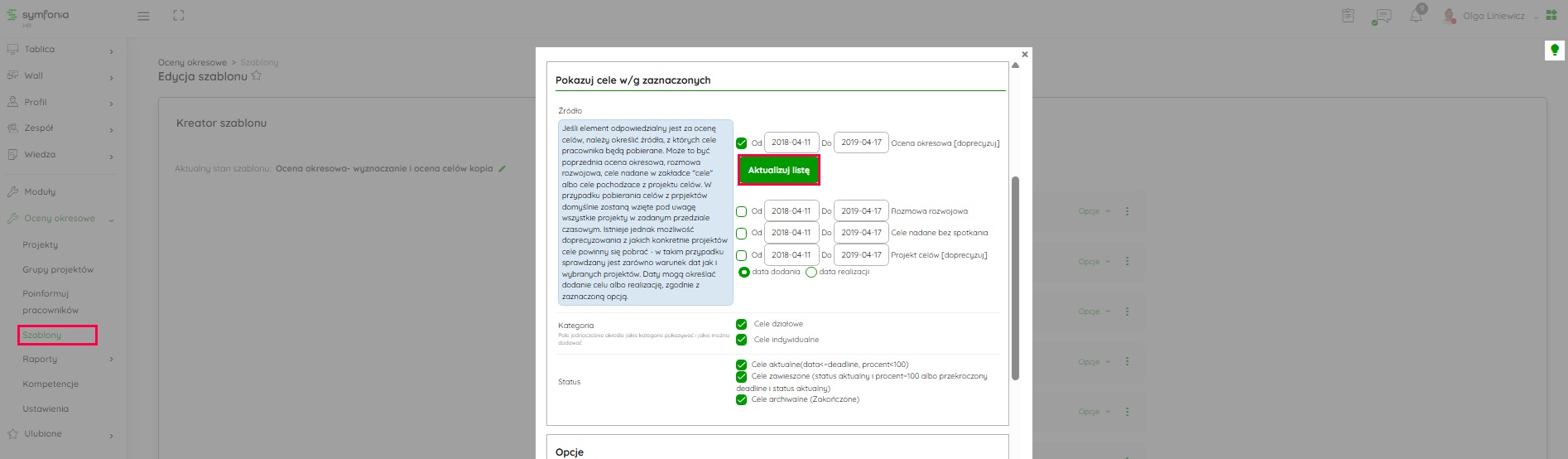Click the Aktualizuj listę button

tap(779, 171)
